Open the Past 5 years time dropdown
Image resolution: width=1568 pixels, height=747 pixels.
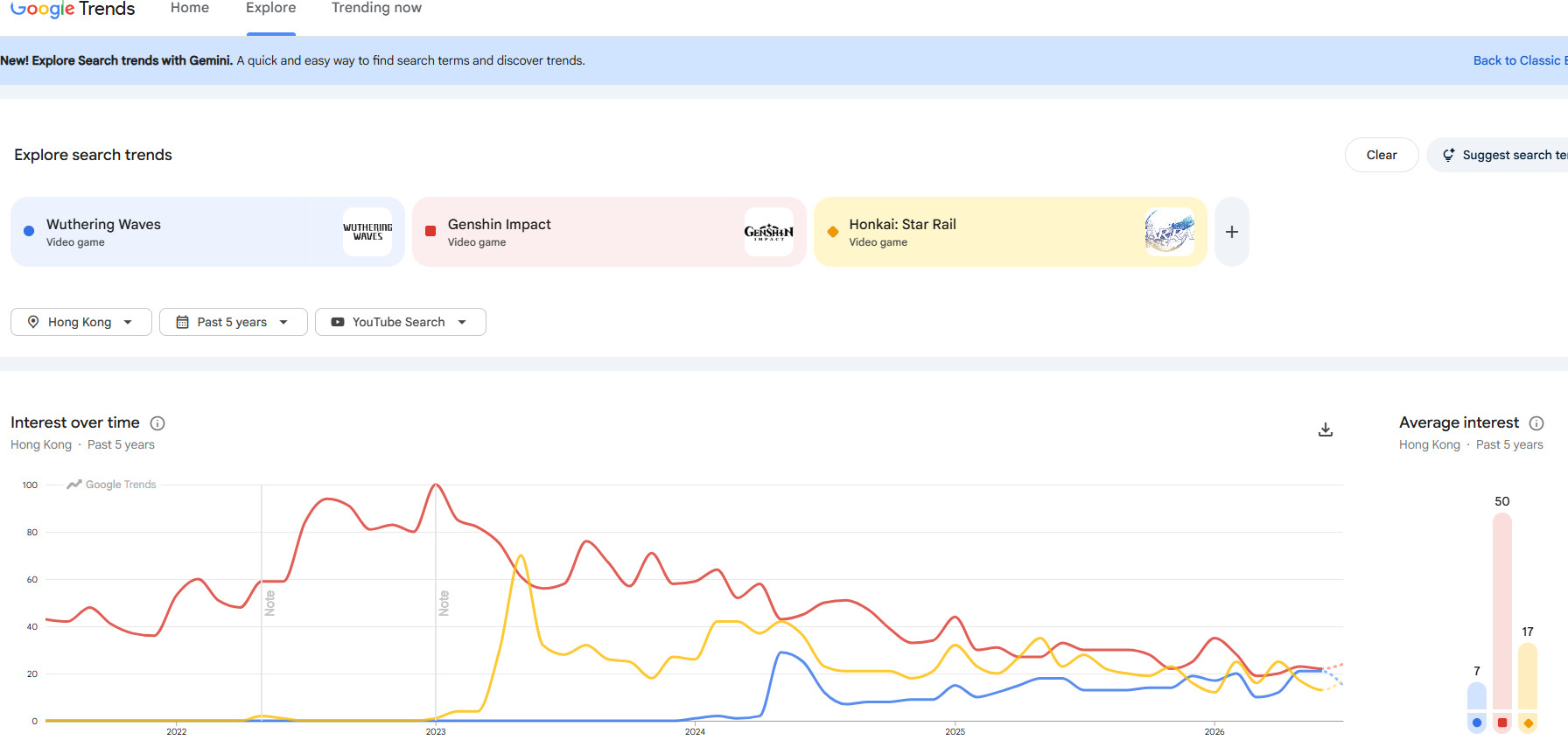tap(233, 322)
